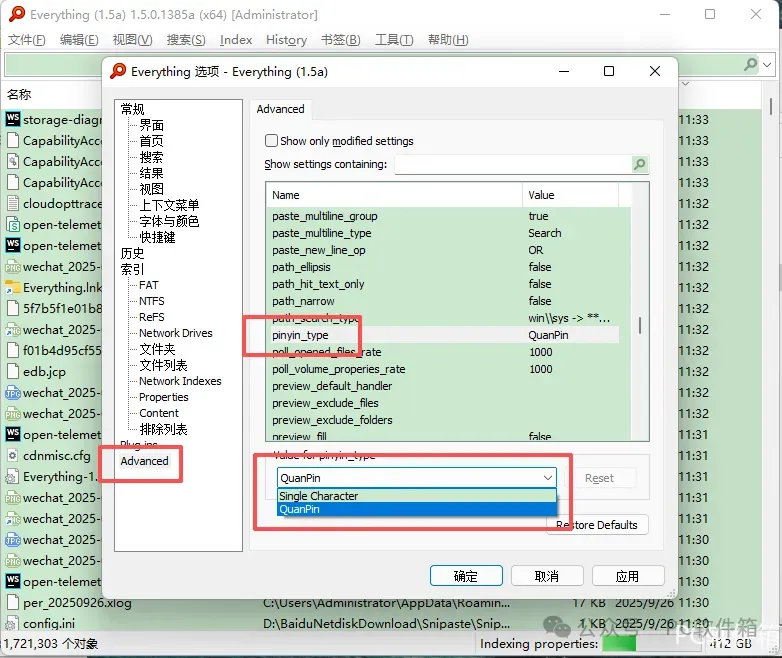This screenshot has width=782, height=658.
Task: Select preview_default_handler setting row
Action: 444,386
